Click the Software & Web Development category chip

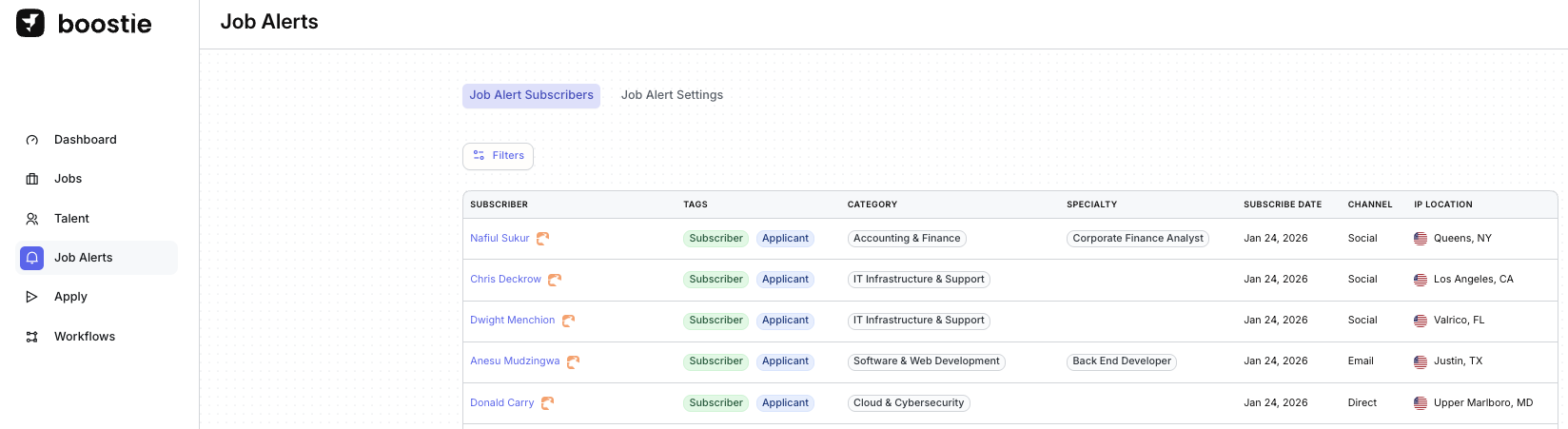click(x=926, y=361)
